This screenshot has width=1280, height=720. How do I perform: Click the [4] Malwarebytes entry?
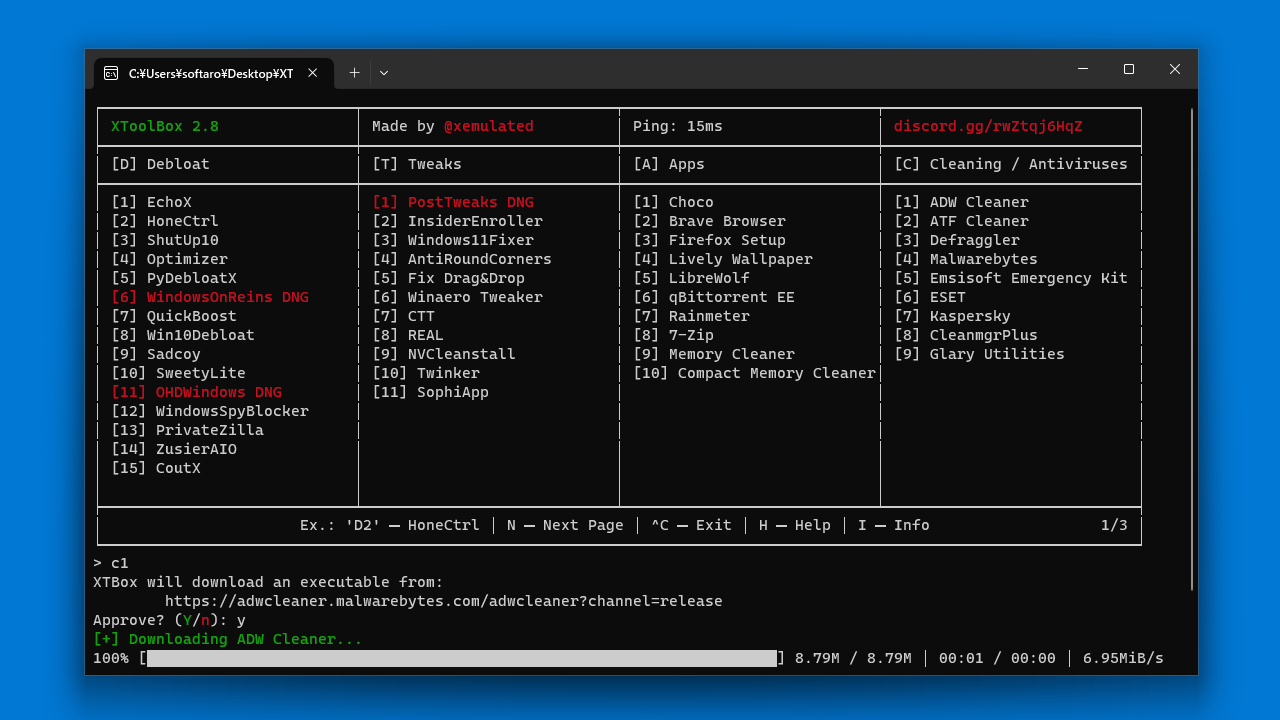966,259
